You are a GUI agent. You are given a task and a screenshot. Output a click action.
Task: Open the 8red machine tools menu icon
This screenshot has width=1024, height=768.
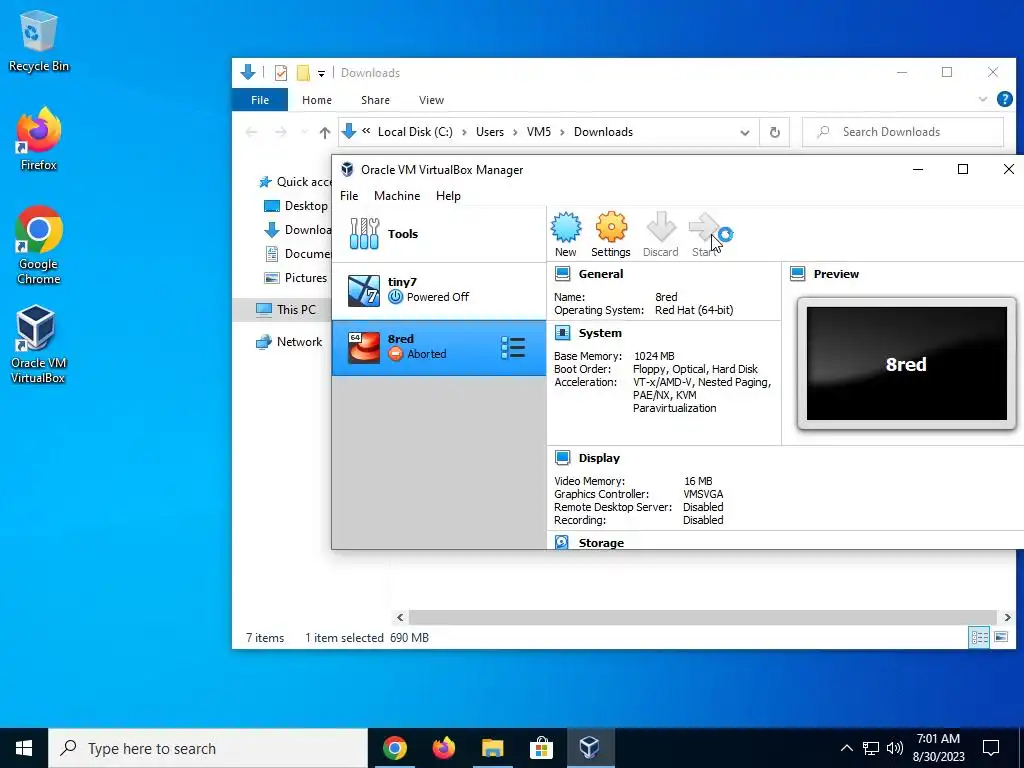coord(513,347)
